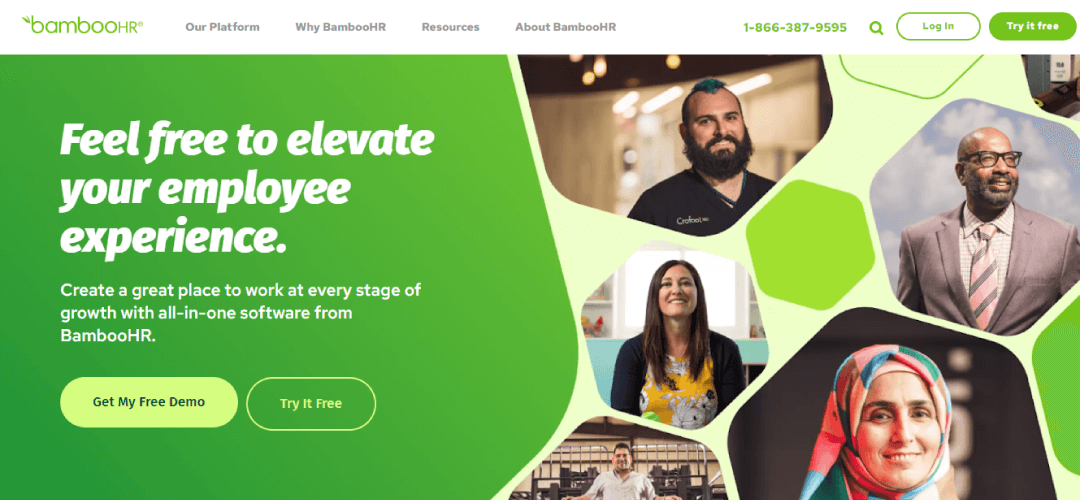Image resolution: width=1080 pixels, height=500 pixels.
Task: Click the woman in yellow floral top photo
Action: pyautogui.click(x=674, y=334)
